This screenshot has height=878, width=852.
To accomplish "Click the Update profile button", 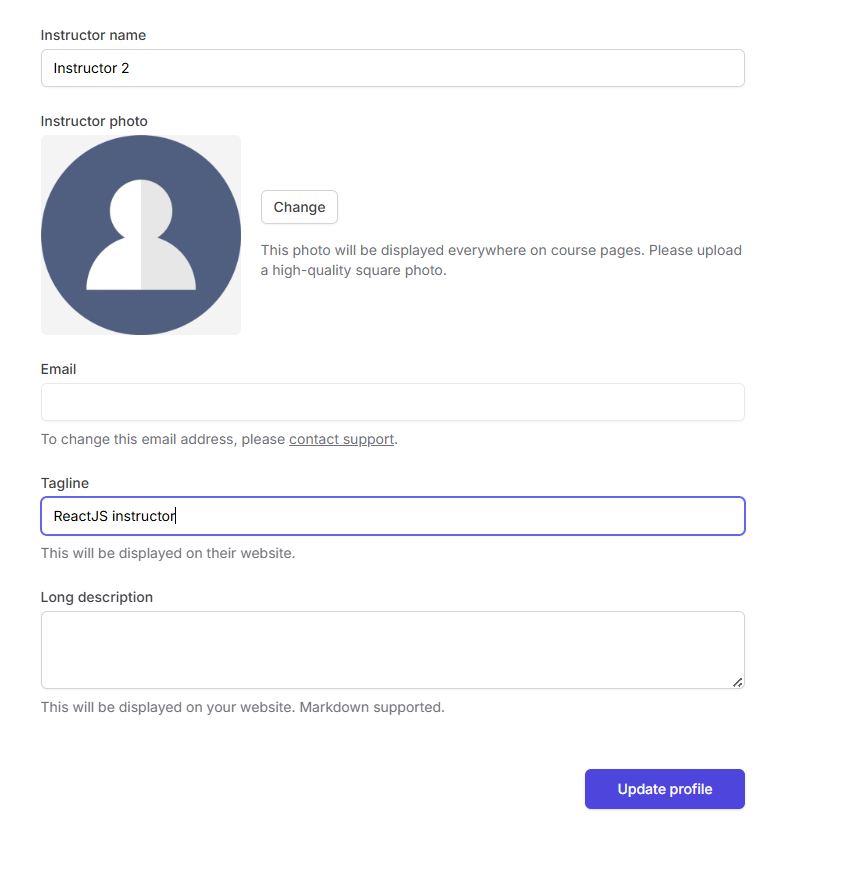I will [x=664, y=789].
